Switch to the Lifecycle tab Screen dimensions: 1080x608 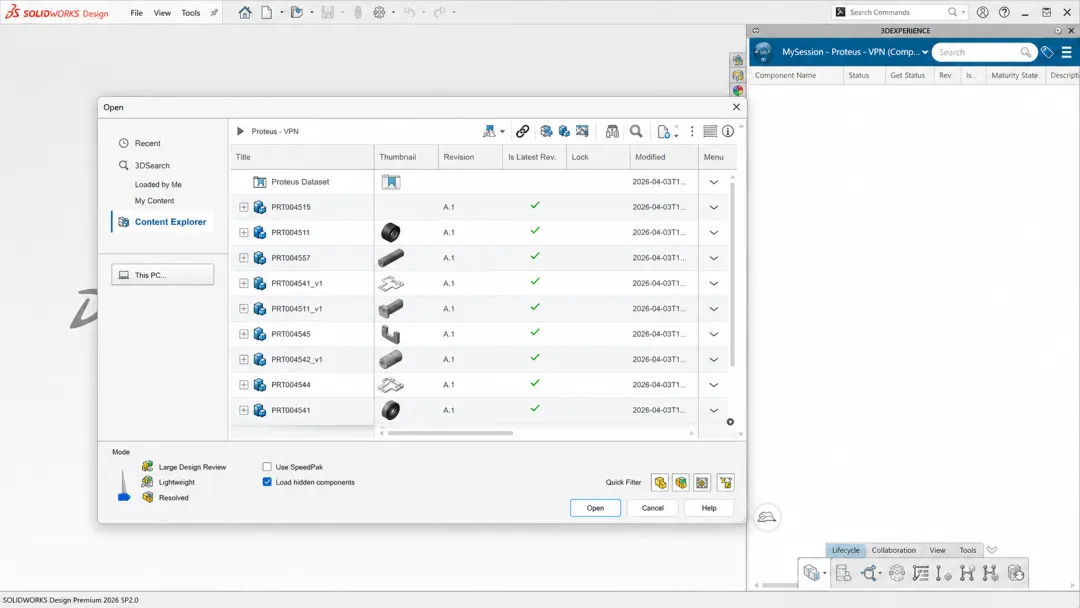click(x=845, y=550)
